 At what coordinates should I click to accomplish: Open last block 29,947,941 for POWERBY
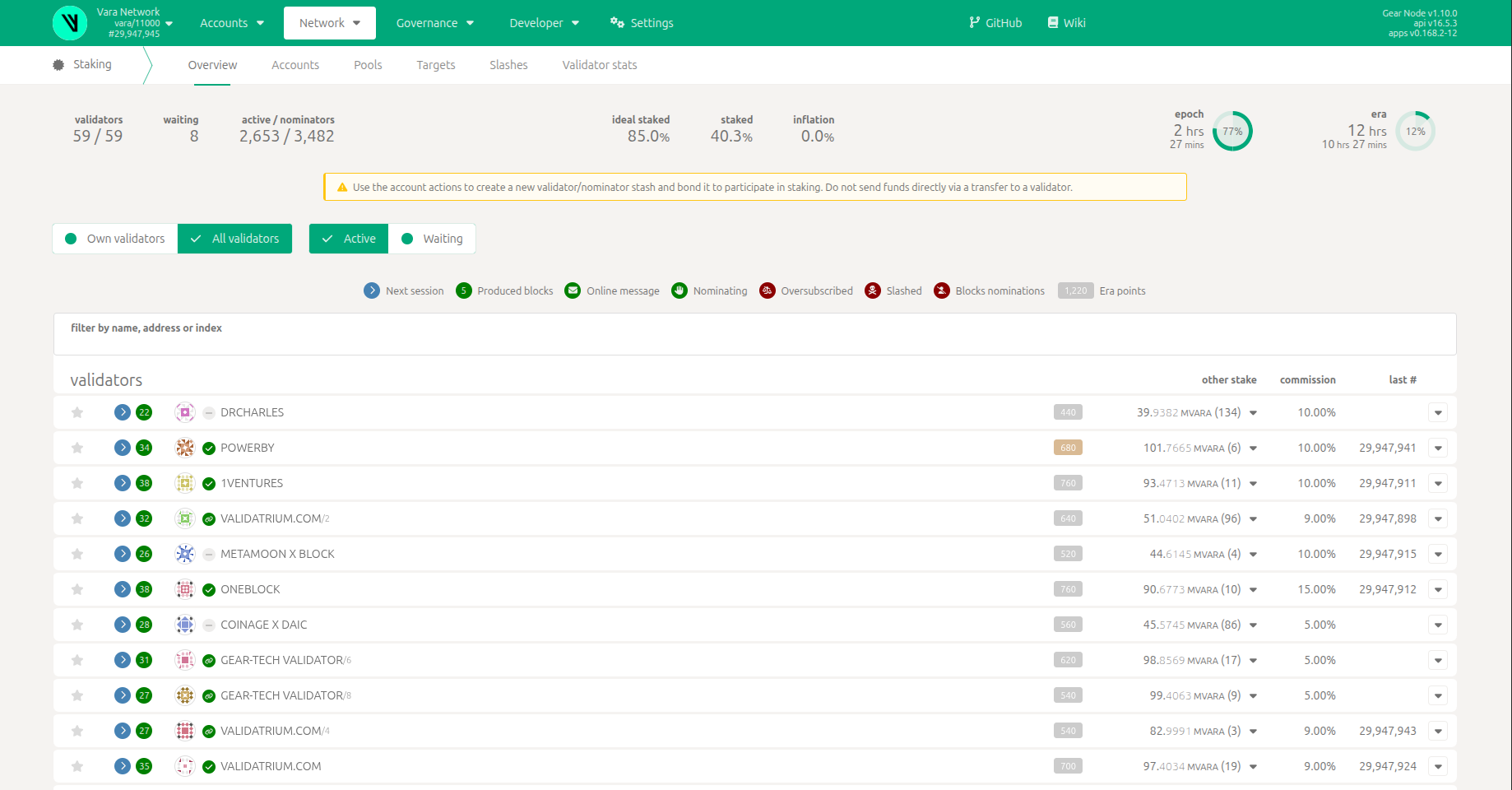[x=1388, y=448]
